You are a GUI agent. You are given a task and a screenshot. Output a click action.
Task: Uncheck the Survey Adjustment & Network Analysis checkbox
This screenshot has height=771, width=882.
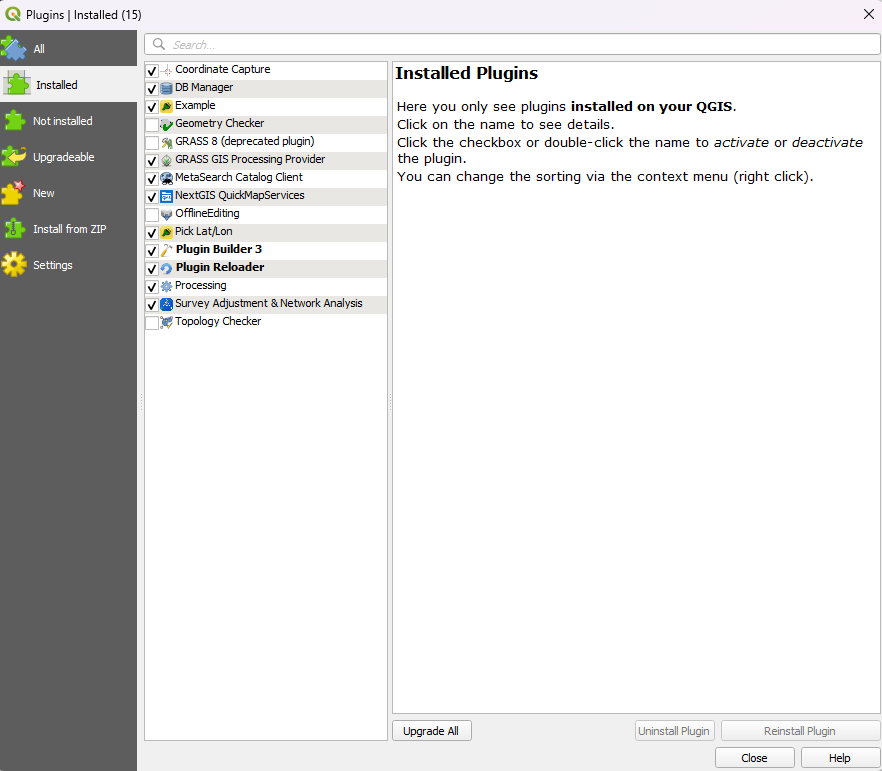pos(152,305)
